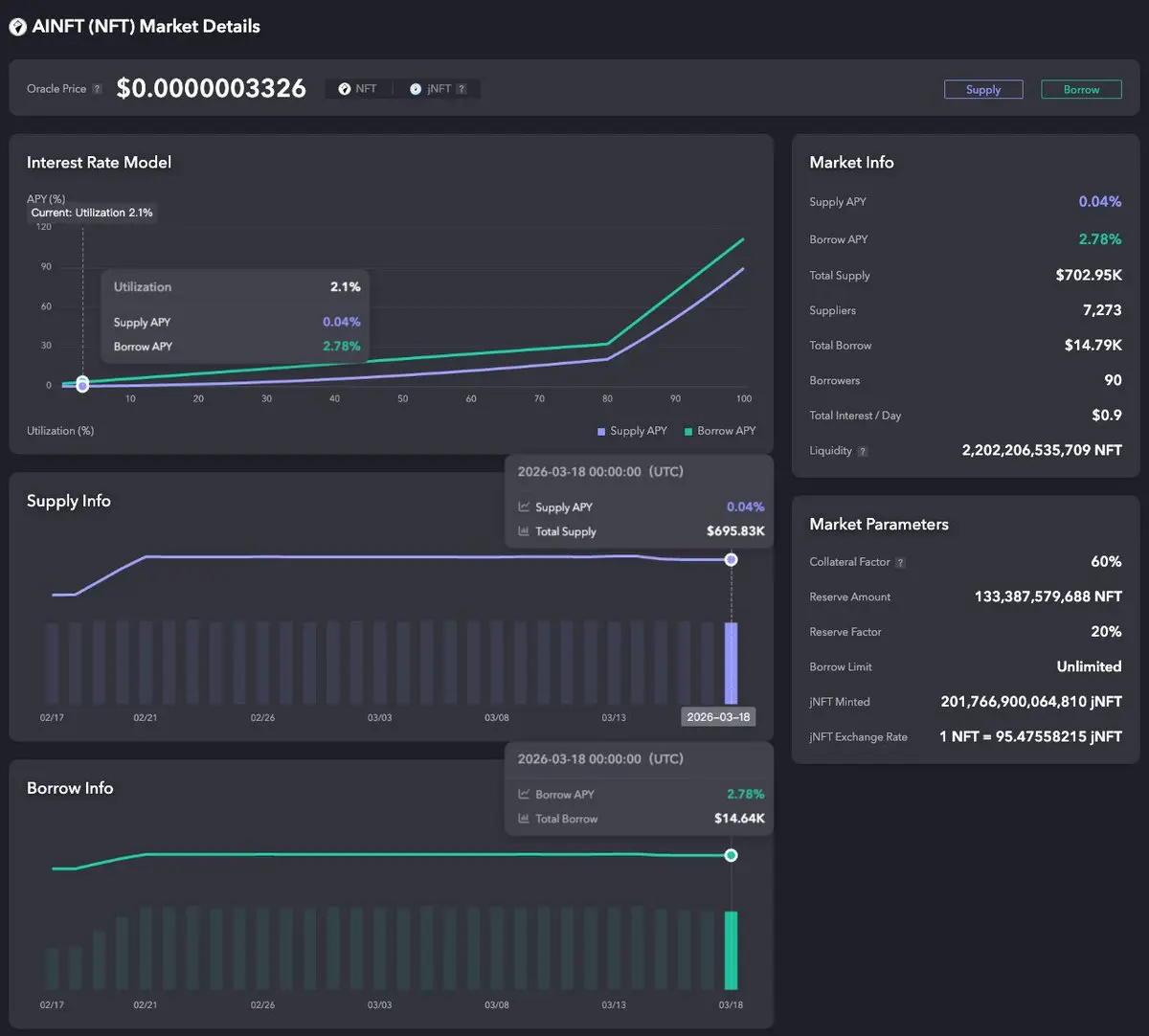Click the help icon next to Oracle Price
Image resolution: width=1149 pixels, height=1036 pixels.
97,89
